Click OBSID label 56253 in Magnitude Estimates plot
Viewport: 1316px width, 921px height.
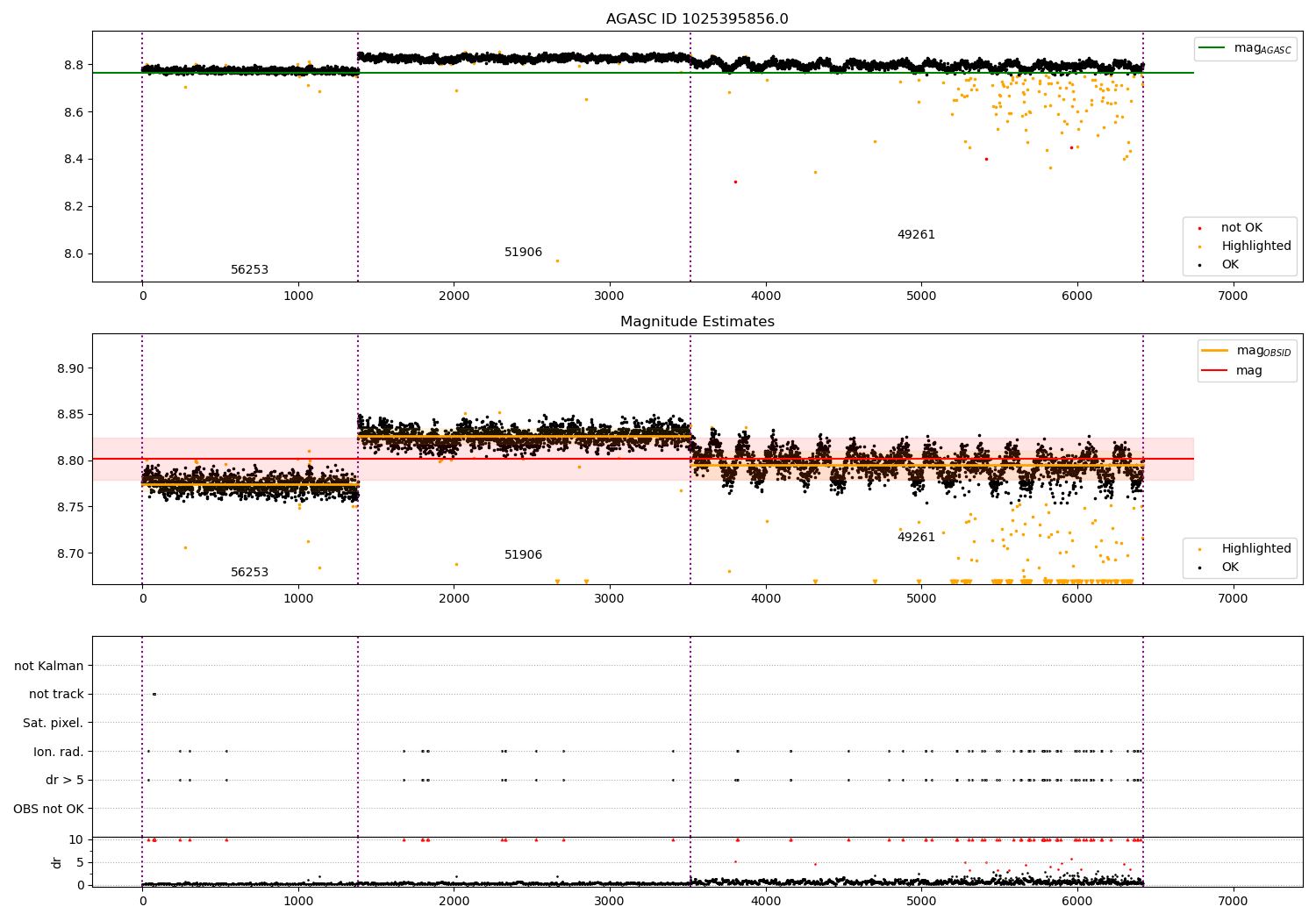pos(249,573)
